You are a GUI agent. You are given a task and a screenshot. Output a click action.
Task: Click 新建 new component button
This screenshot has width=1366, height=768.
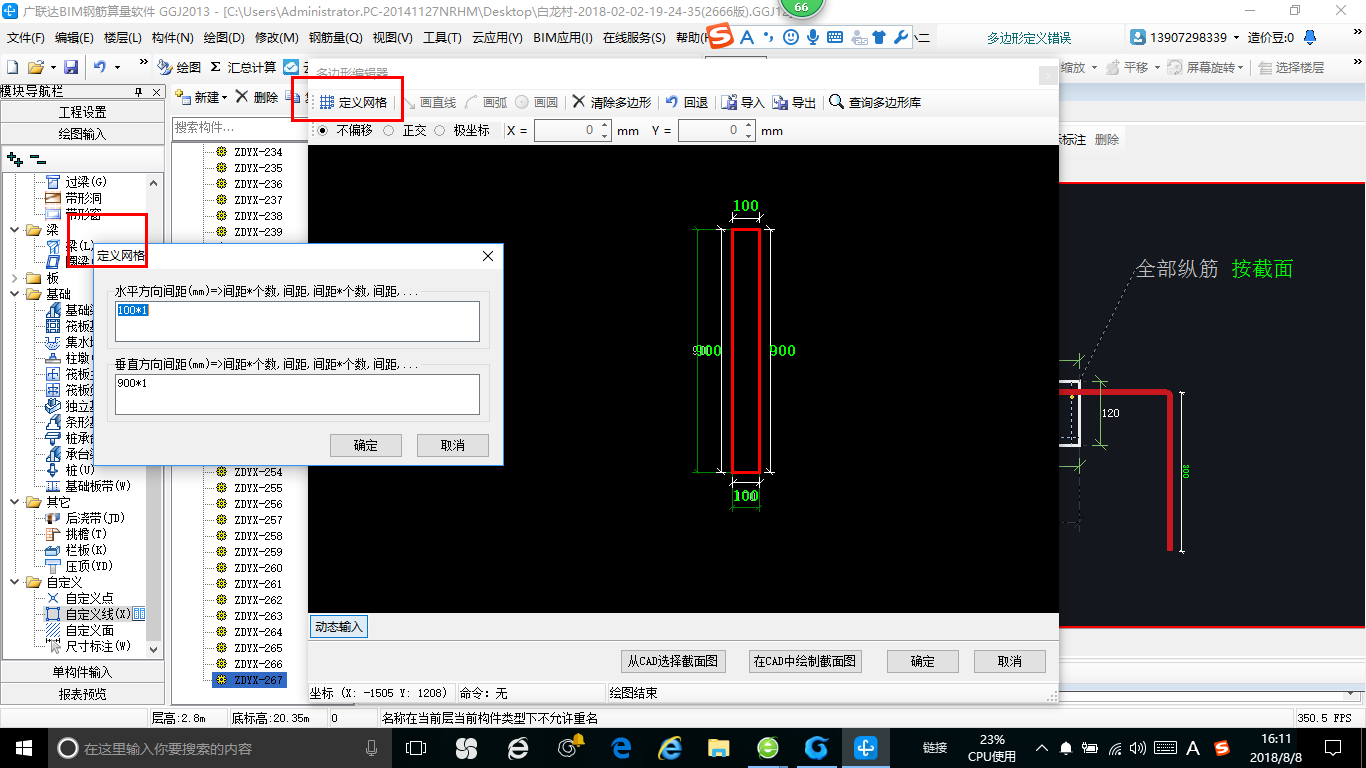pos(198,97)
